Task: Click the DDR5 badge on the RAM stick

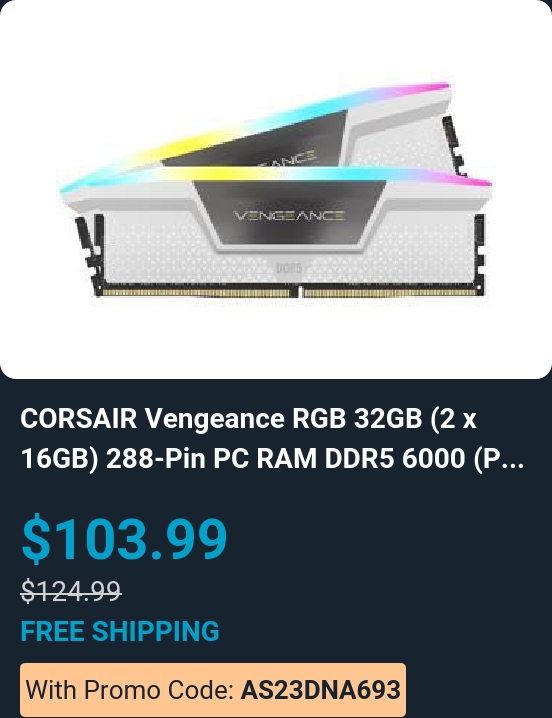Action: pyautogui.click(x=290, y=268)
